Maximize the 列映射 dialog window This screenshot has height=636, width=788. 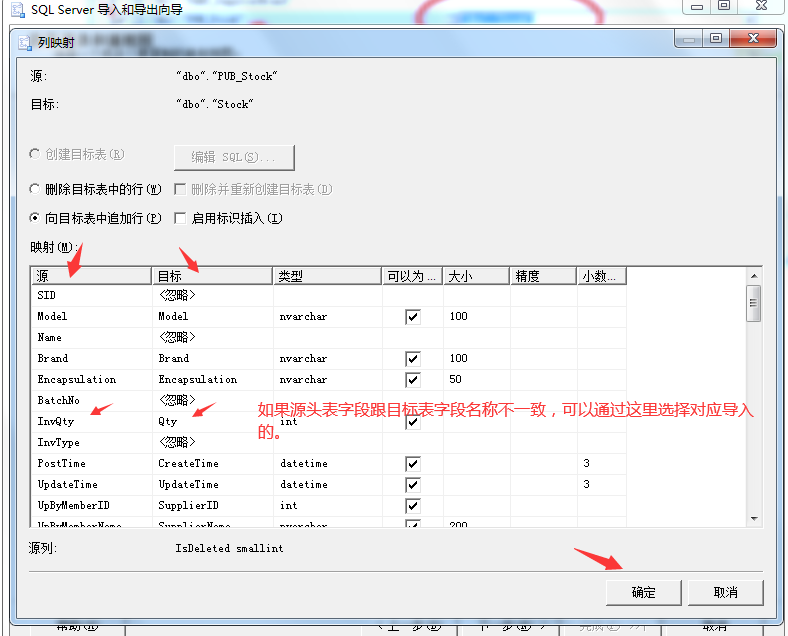(716, 38)
